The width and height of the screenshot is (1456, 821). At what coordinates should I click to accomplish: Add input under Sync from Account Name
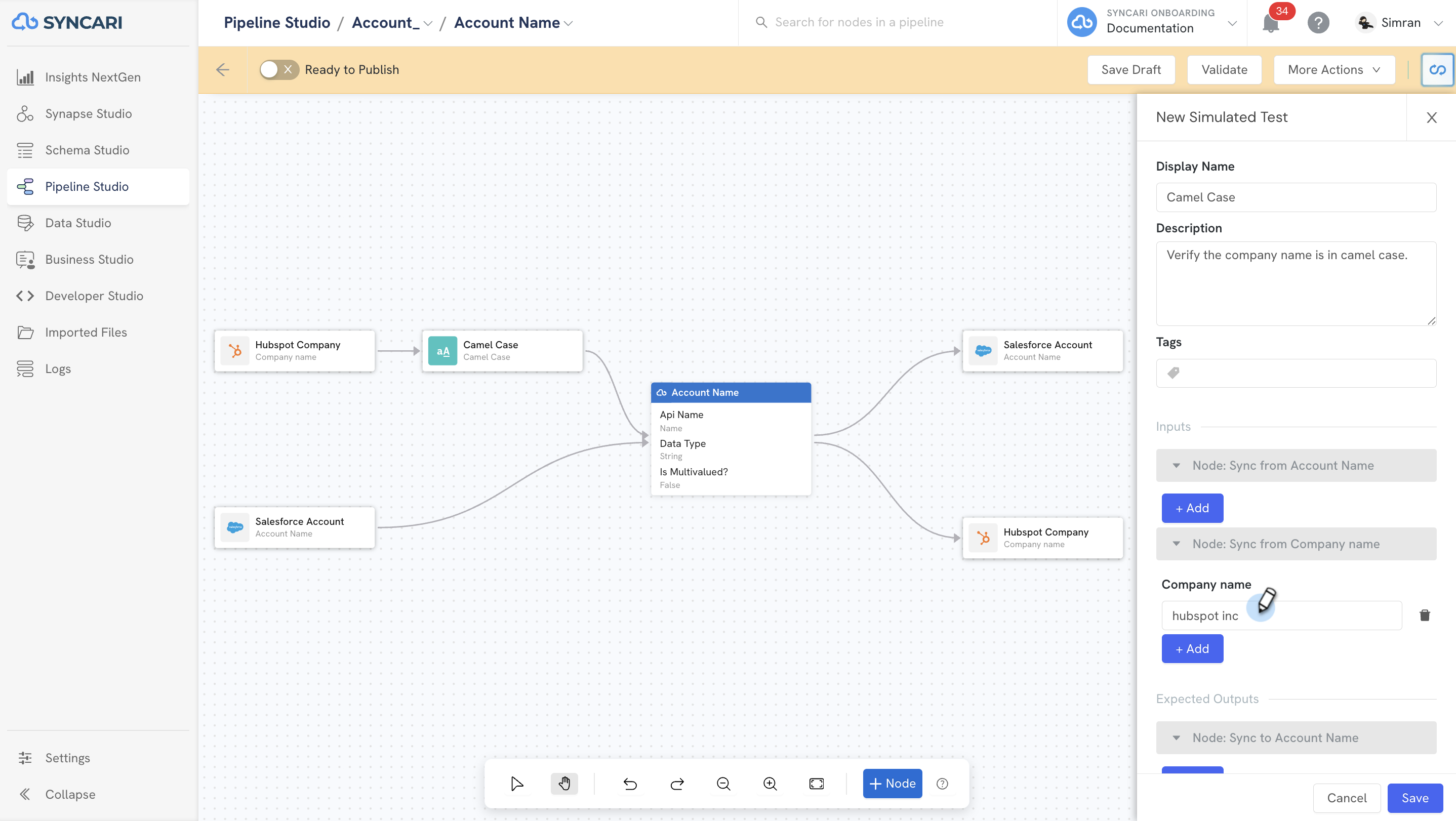[x=1193, y=508]
